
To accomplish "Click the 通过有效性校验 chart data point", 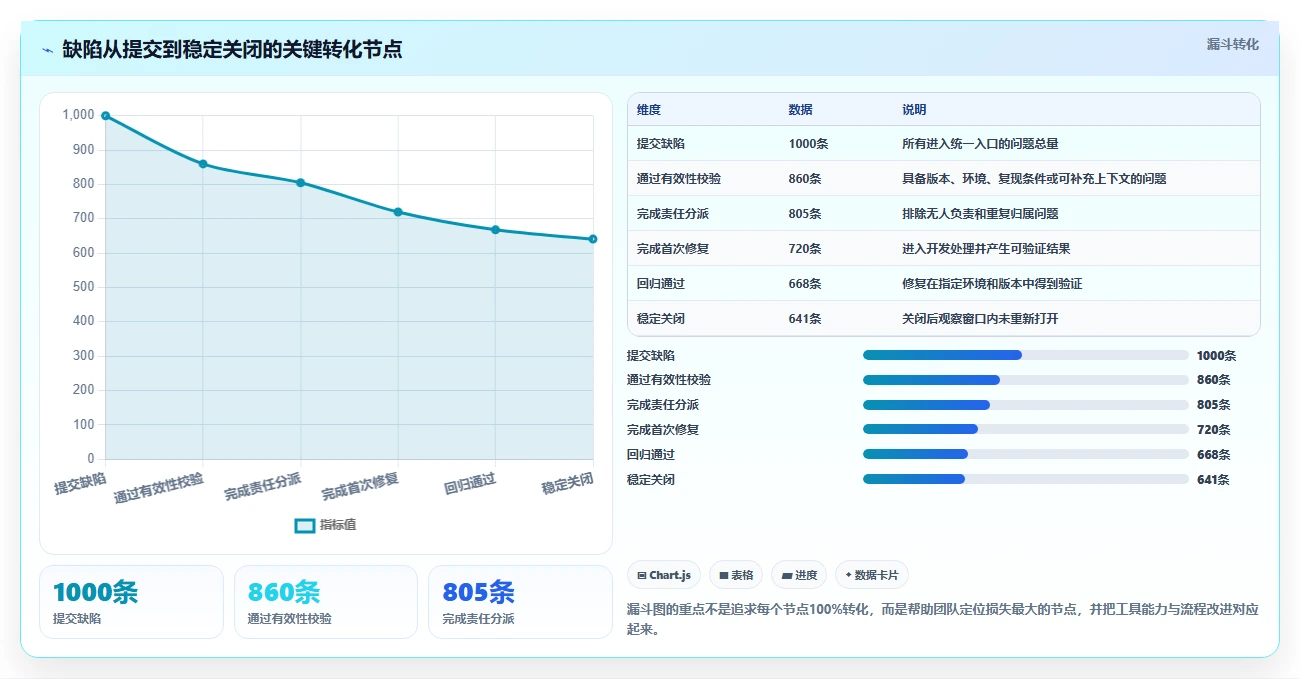I will [203, 164].
